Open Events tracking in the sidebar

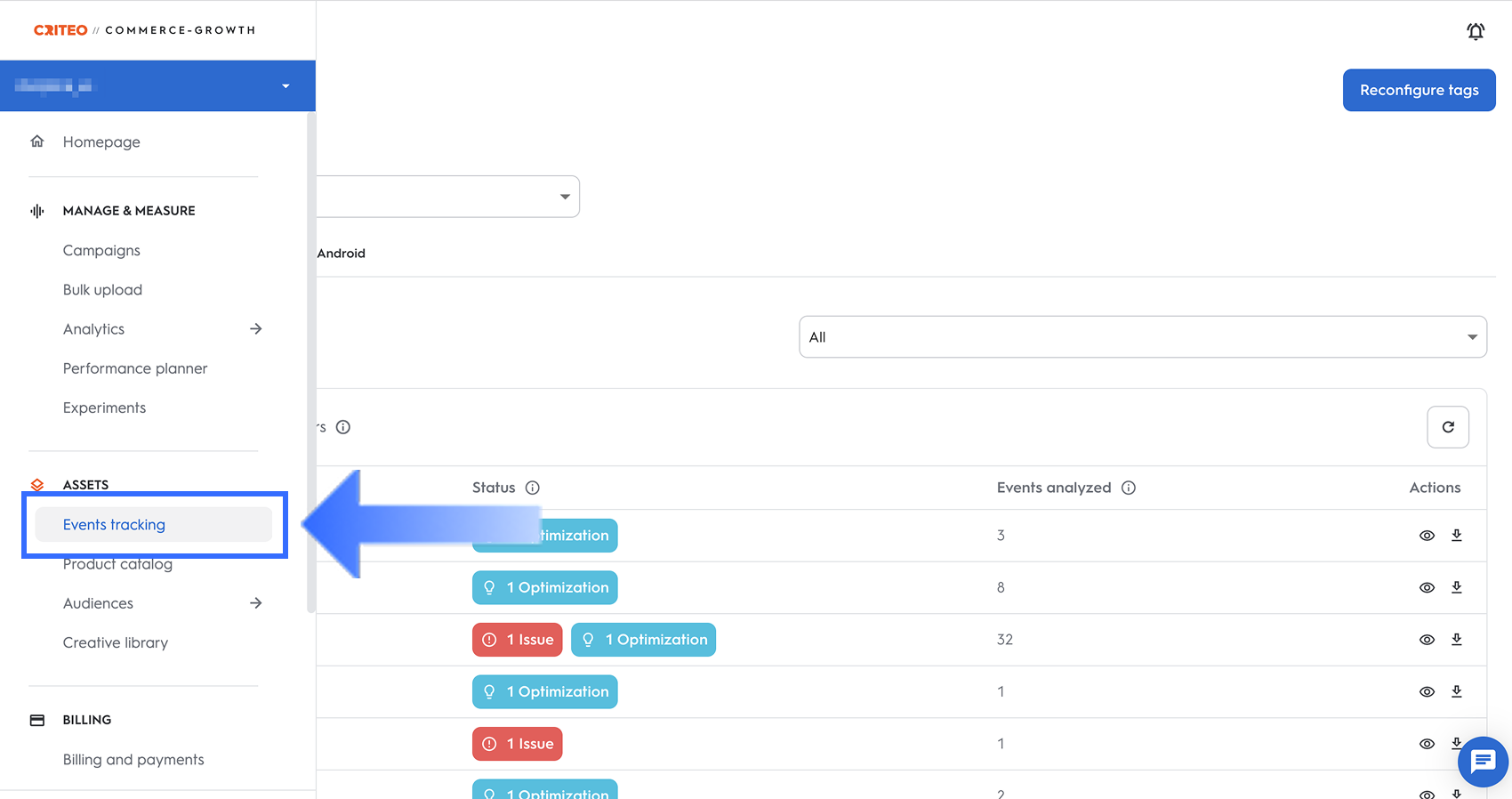tap(115, 525)
